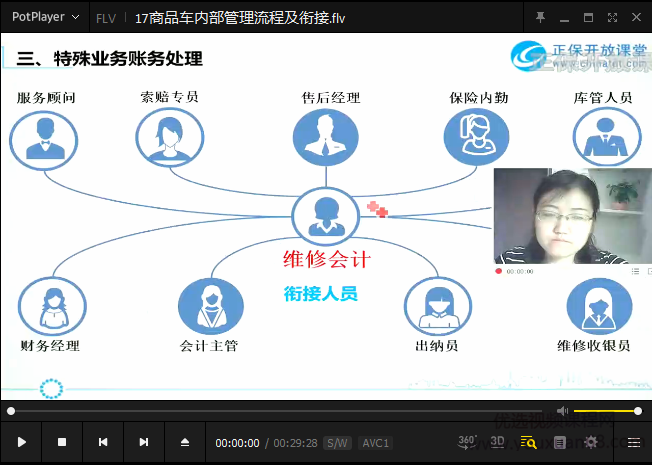Toggle 360° video mode

click(467, 442)
